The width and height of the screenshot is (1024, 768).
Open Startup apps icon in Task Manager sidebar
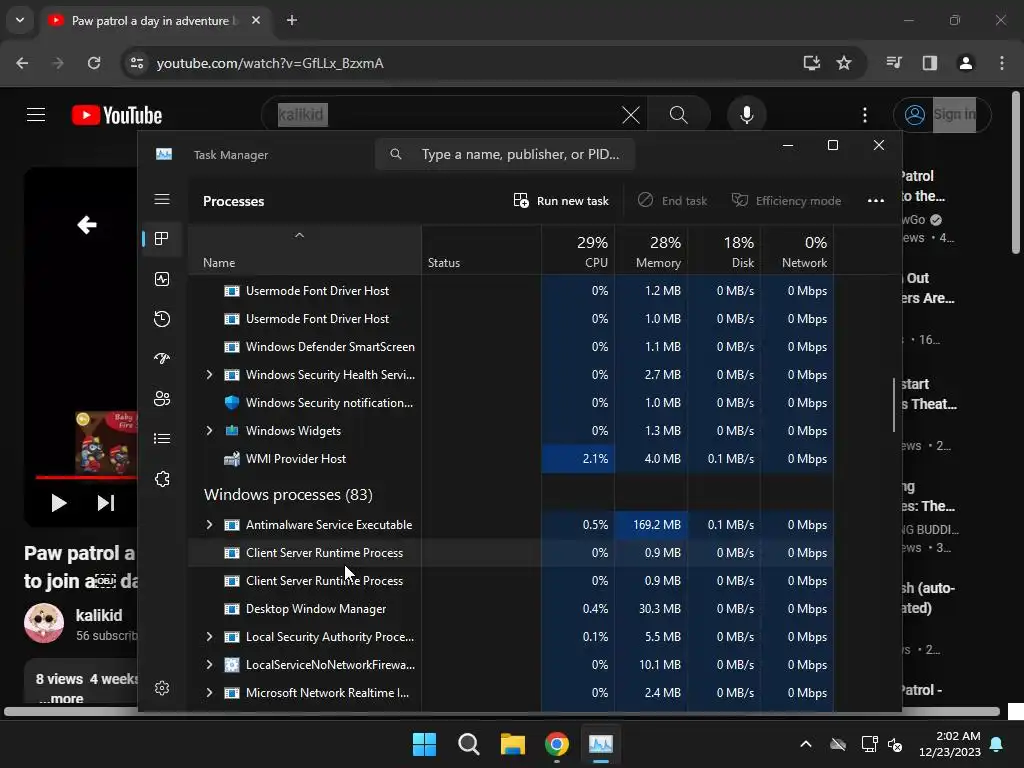(x=162, y=359)
